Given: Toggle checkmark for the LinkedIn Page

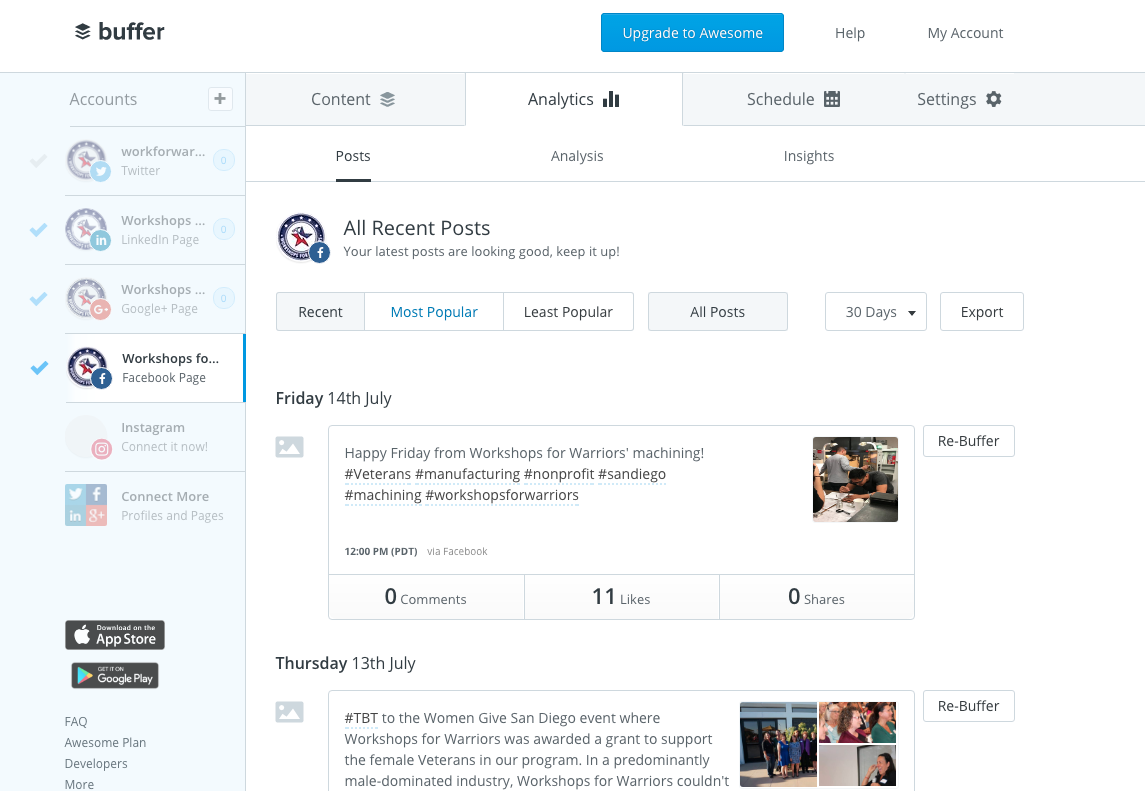Looking at the screenshot, I should coord(39,229).
